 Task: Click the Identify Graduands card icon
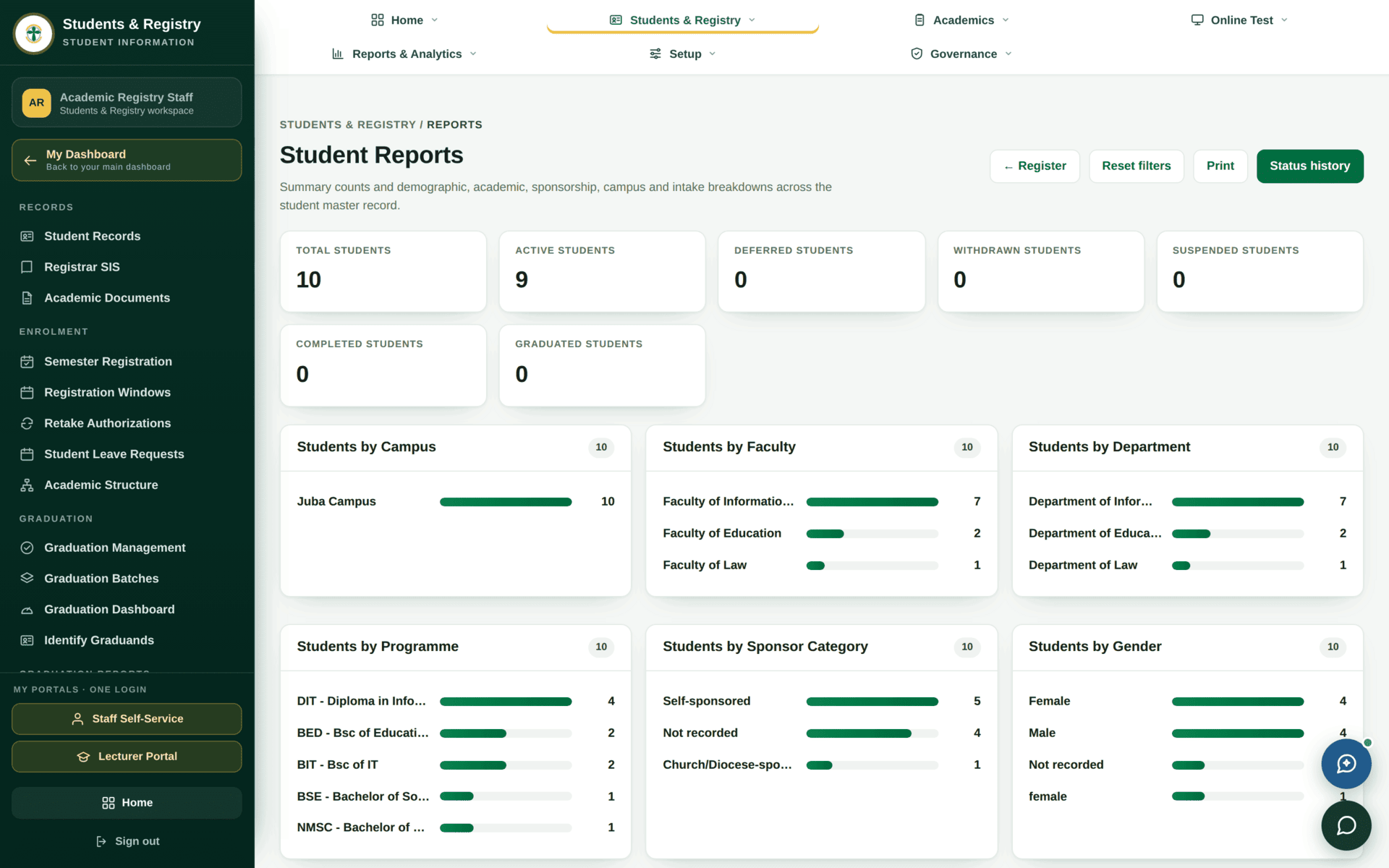coord(27,640)
